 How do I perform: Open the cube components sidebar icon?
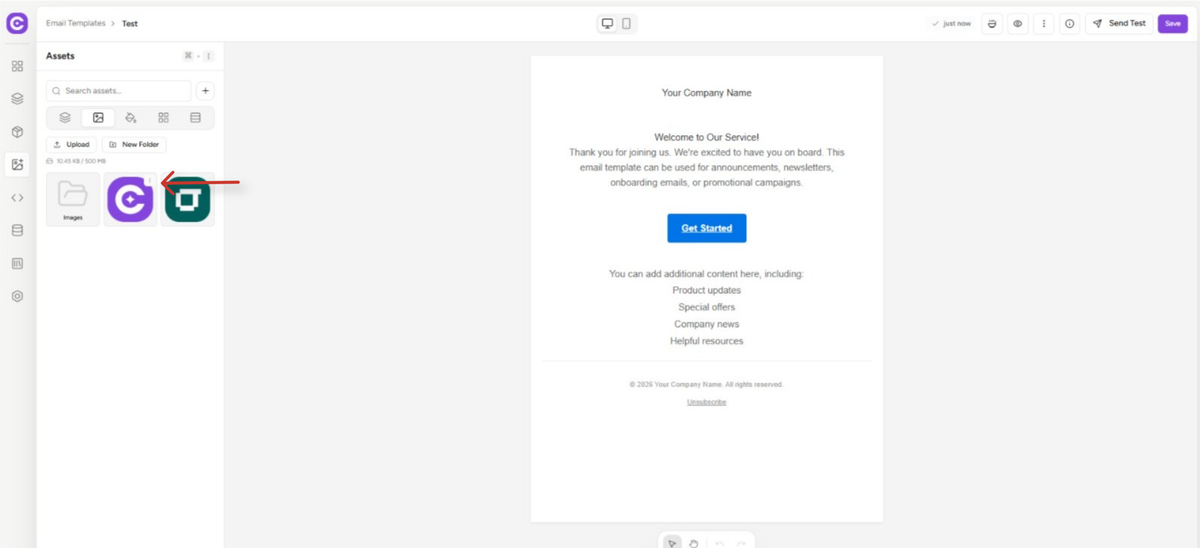pyautogui.click(x=17, y=132)
